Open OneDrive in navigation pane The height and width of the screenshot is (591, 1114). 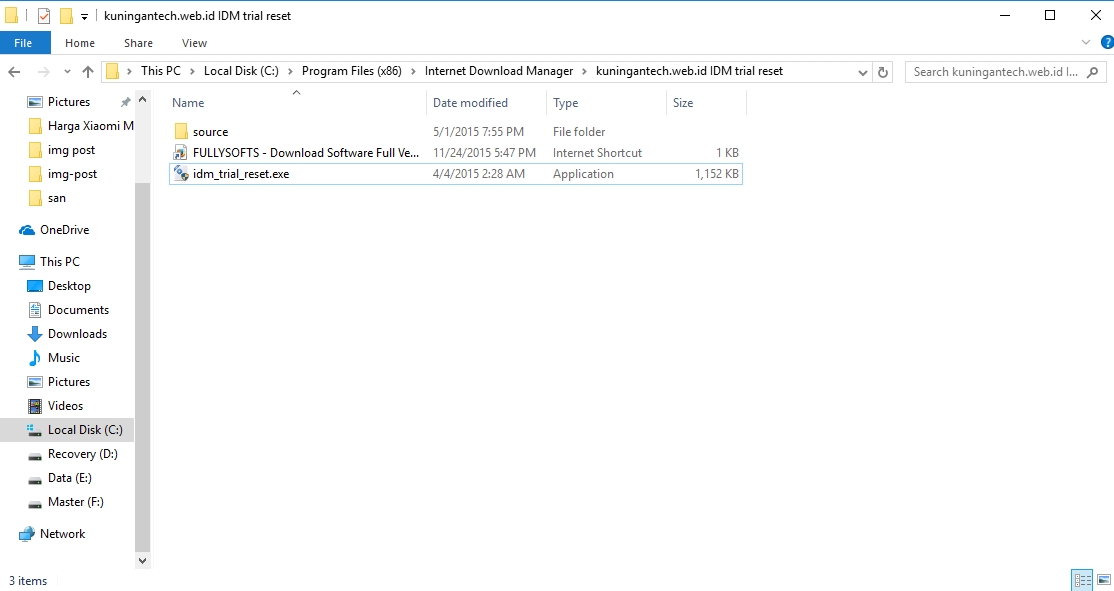[x=54, y=230]
